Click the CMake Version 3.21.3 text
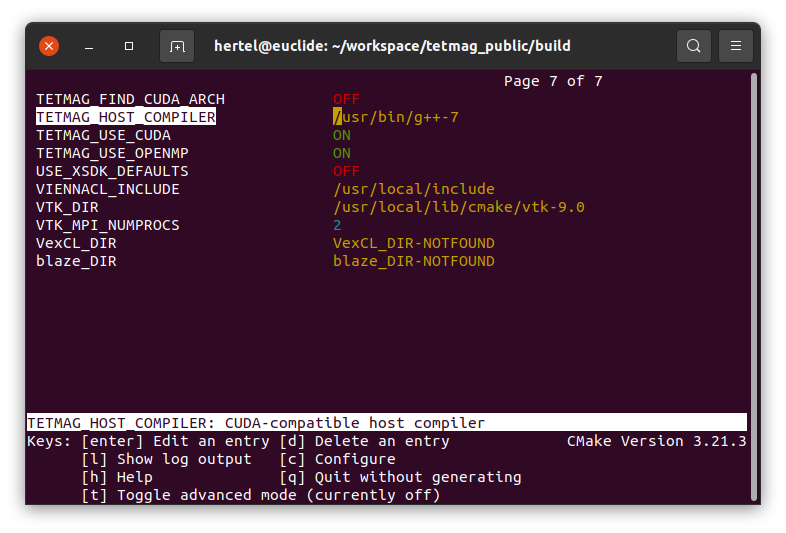 coord(657,441)
